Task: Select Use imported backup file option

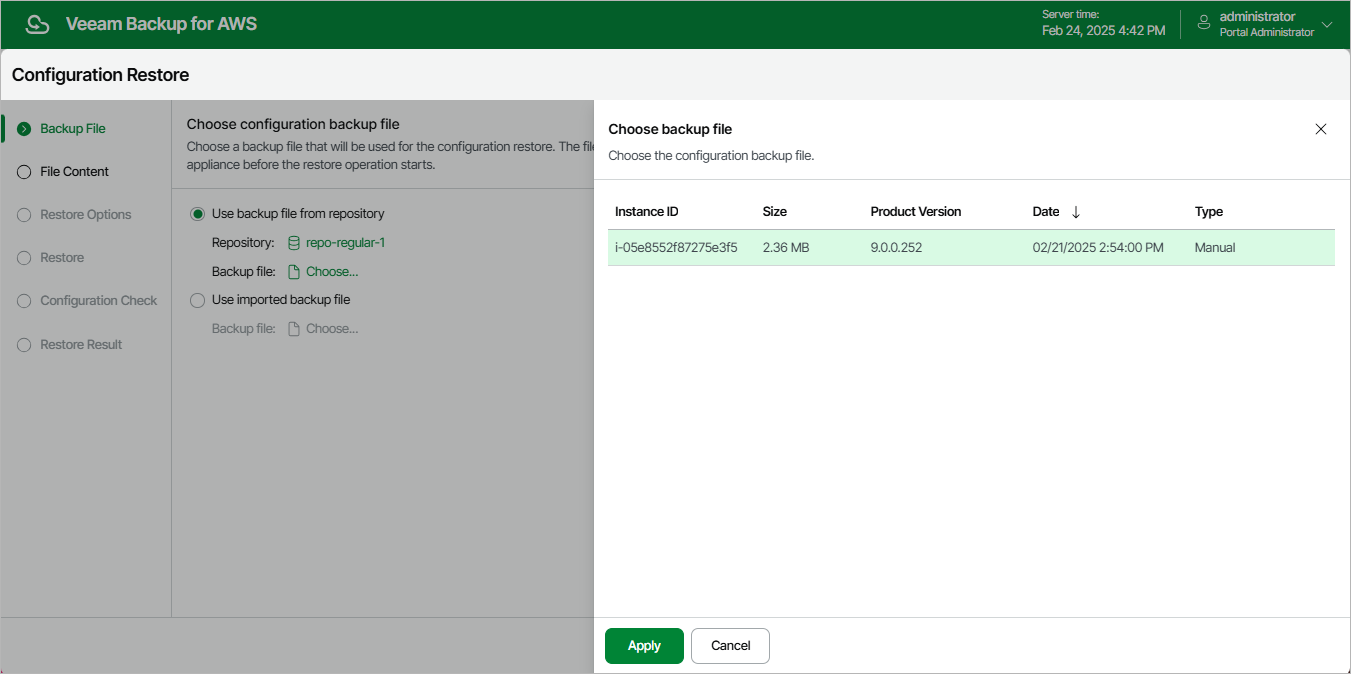Action: pos(197,300)
